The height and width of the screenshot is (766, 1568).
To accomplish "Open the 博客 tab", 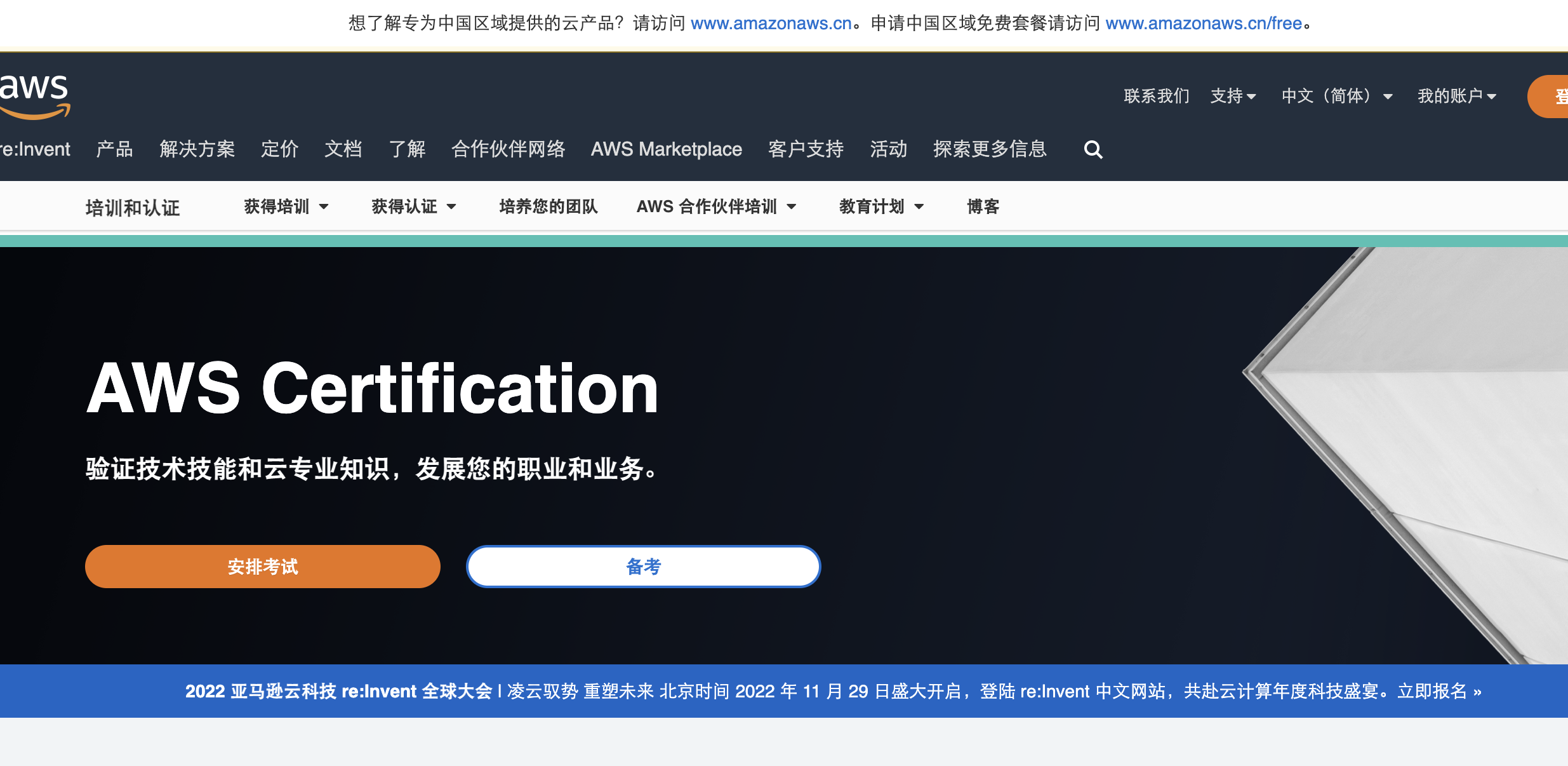I will click(x=983, y=206).
